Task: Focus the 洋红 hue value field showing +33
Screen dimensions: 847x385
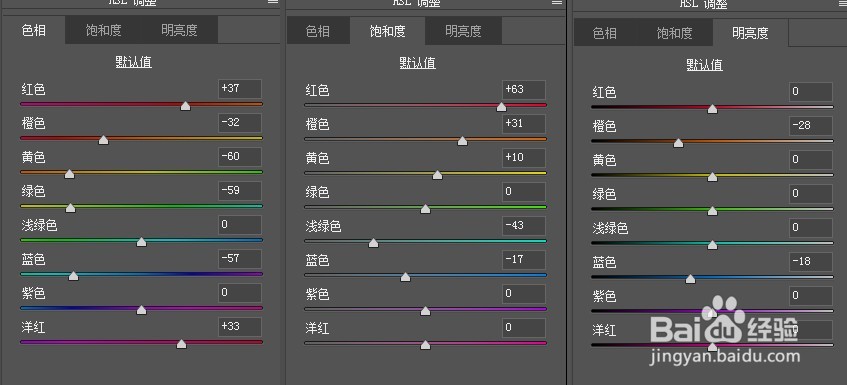Action: (x=240, y=327)
